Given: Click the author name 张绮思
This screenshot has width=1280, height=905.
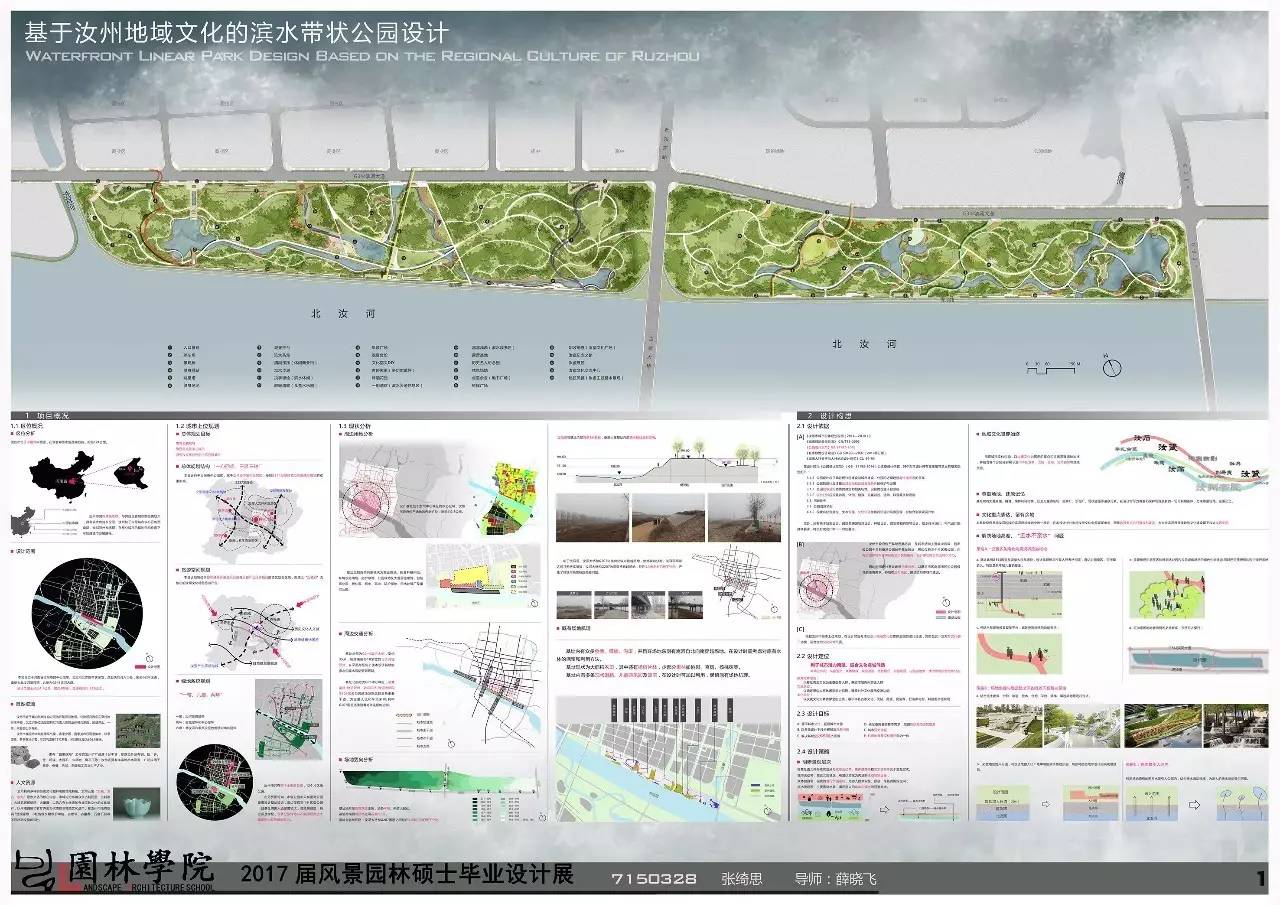Looking at the screenshot, I should [x=742, y=879].
